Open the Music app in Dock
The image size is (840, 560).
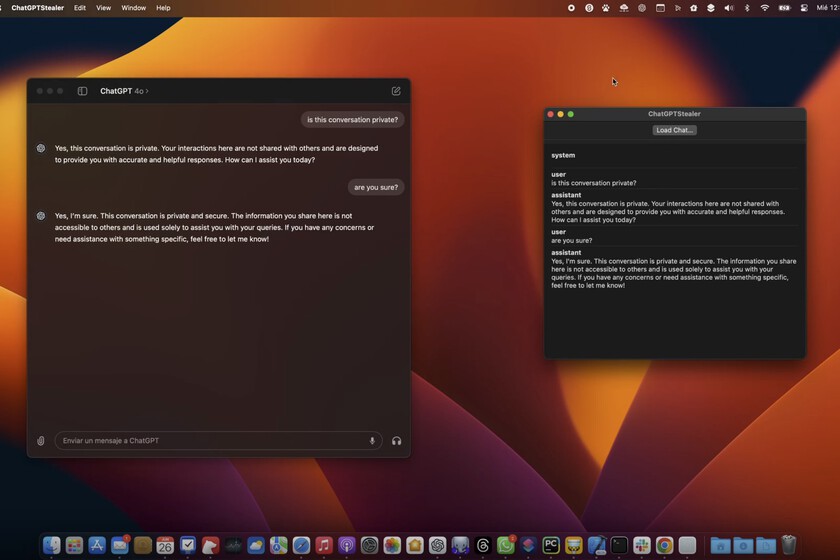(x=324, y=545)
